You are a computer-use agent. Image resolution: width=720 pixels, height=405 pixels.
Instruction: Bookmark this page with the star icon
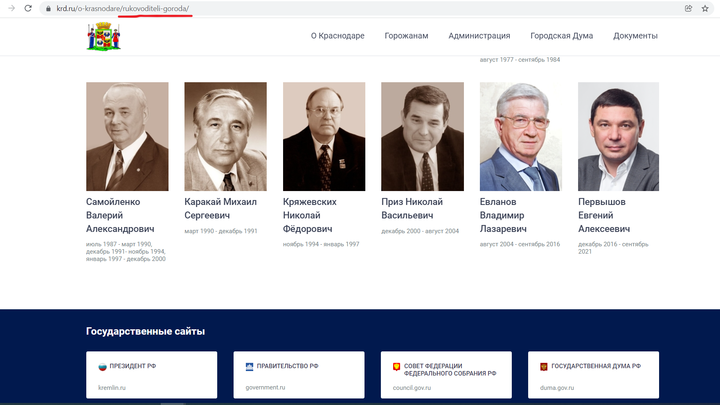click(705, 8)
